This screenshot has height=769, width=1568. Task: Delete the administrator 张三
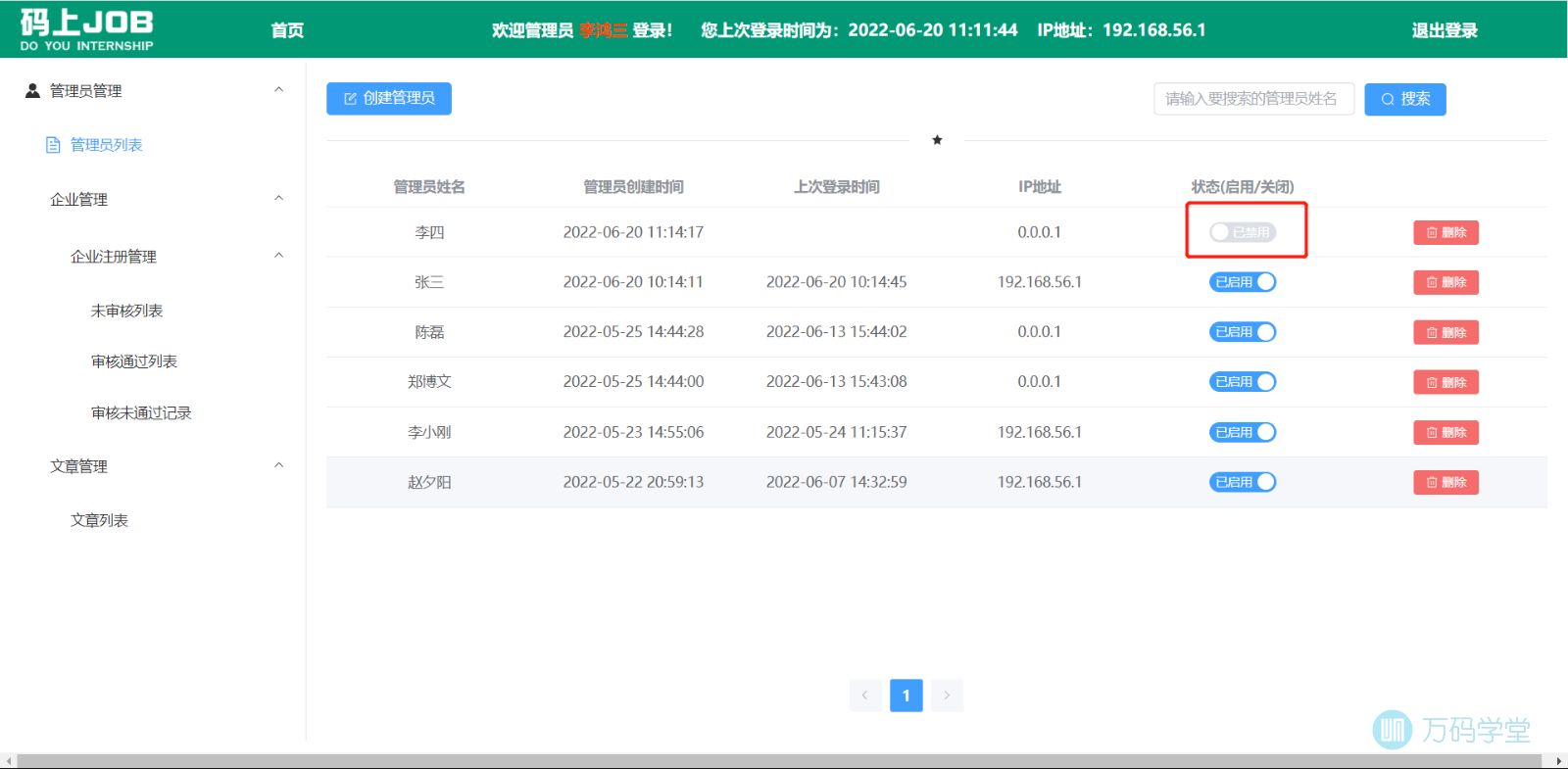1445,282
